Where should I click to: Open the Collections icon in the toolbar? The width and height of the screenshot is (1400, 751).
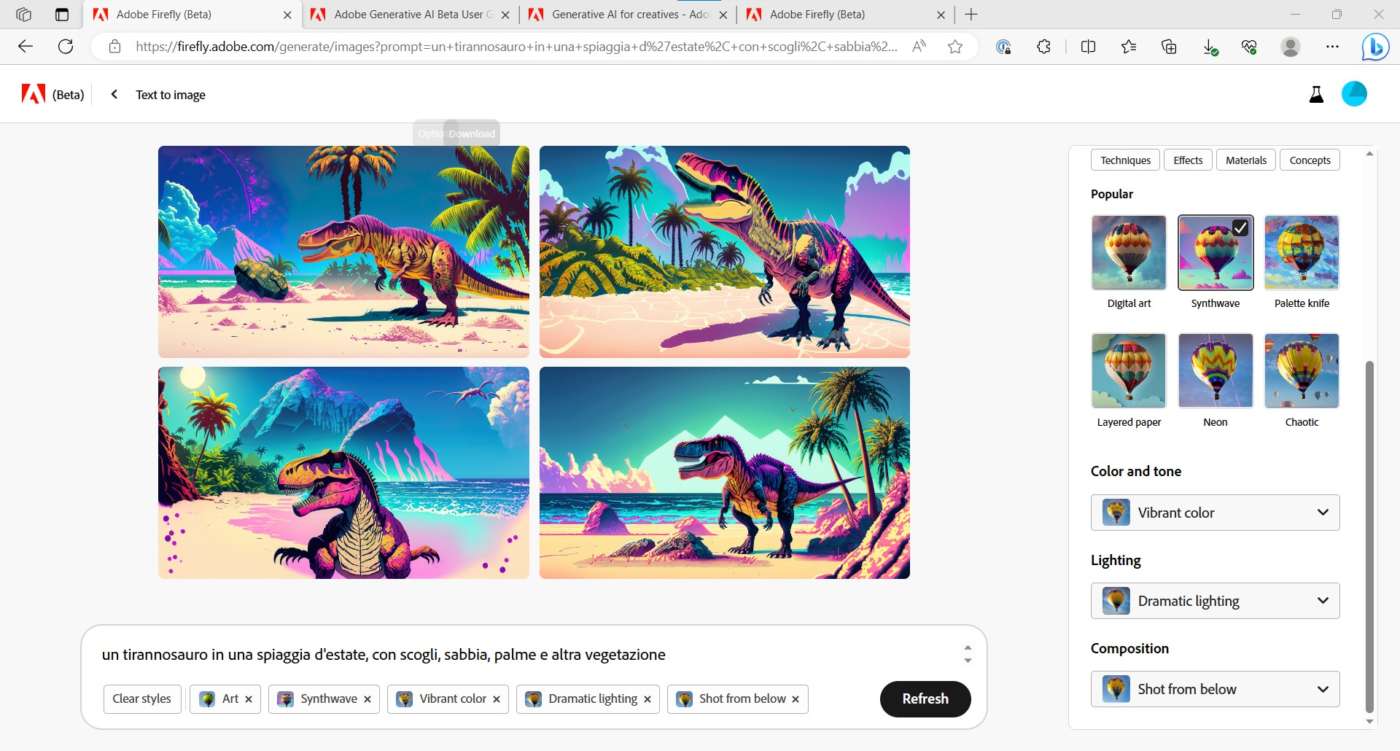[1169, 46]
